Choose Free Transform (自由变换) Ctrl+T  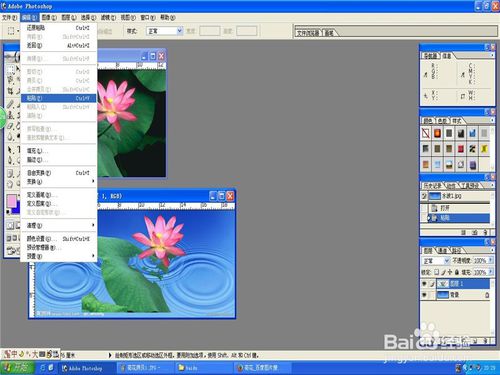[x=59, y=173]
